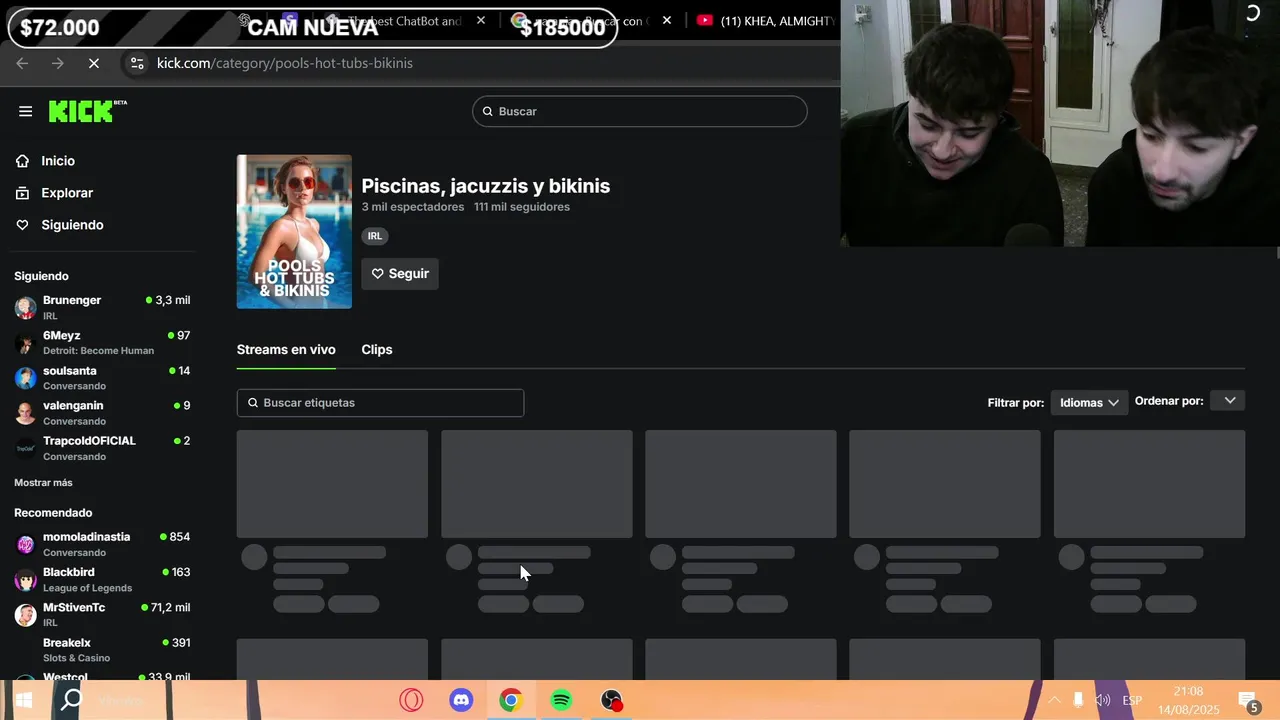The width and height of the screenshot is (1280, 720).
Task: Switch to the KHEA, ALMIGHTY YouTube tab
Action: [765, 20]
